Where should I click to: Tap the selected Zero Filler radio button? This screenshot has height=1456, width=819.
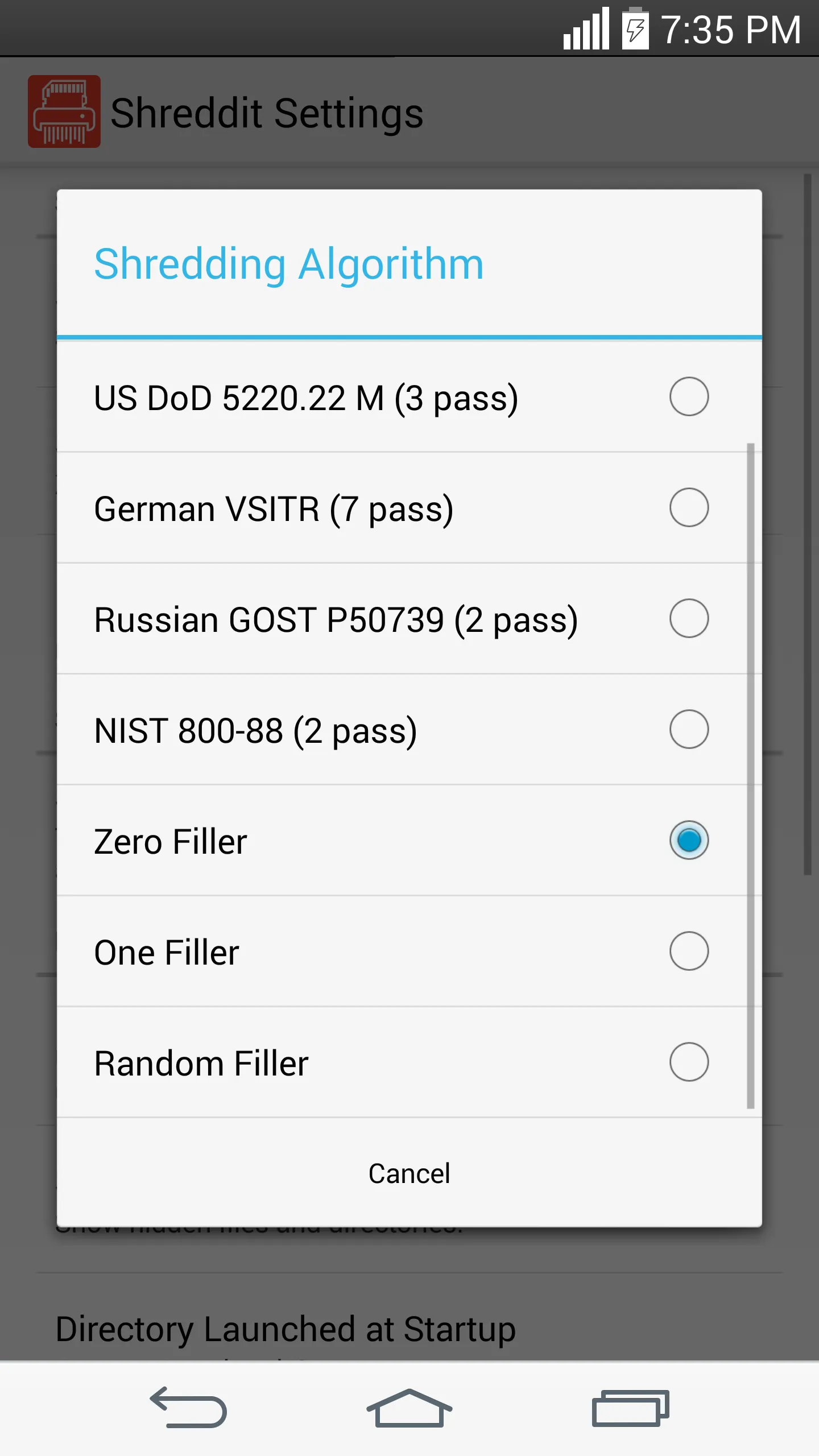689,841
